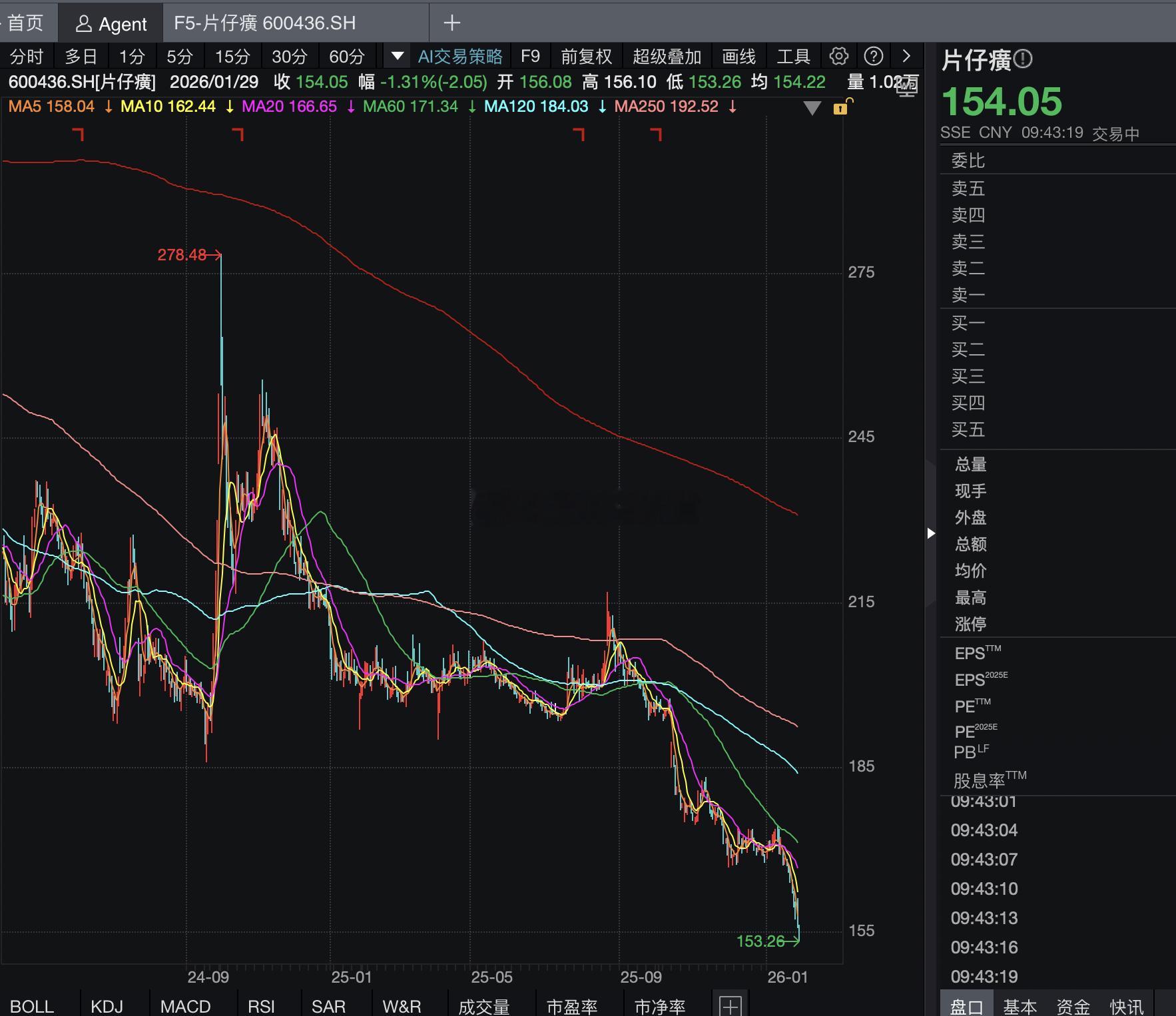
Task: Click the 股息率TTM row label
Action: coord(990,780)
